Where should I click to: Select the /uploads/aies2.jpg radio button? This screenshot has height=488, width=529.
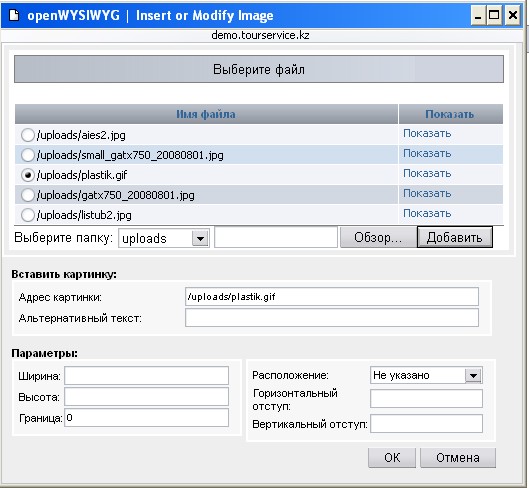(x=27, y=135)
